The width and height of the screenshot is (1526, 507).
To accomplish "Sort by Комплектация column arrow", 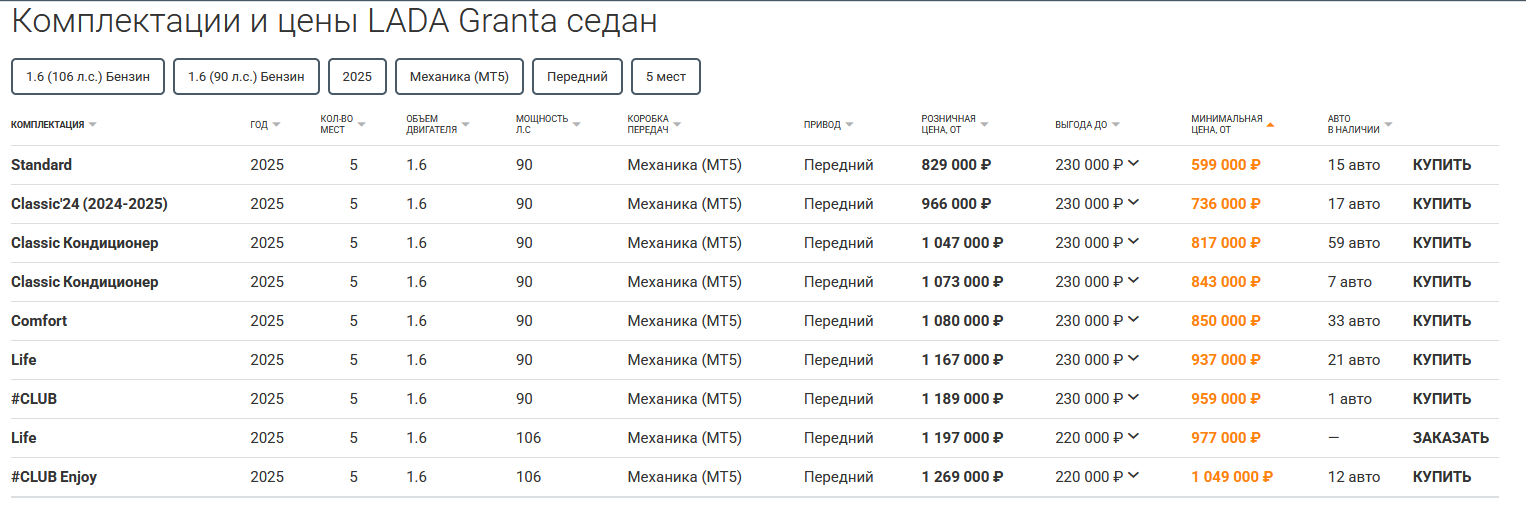I will tap(92, 125).
